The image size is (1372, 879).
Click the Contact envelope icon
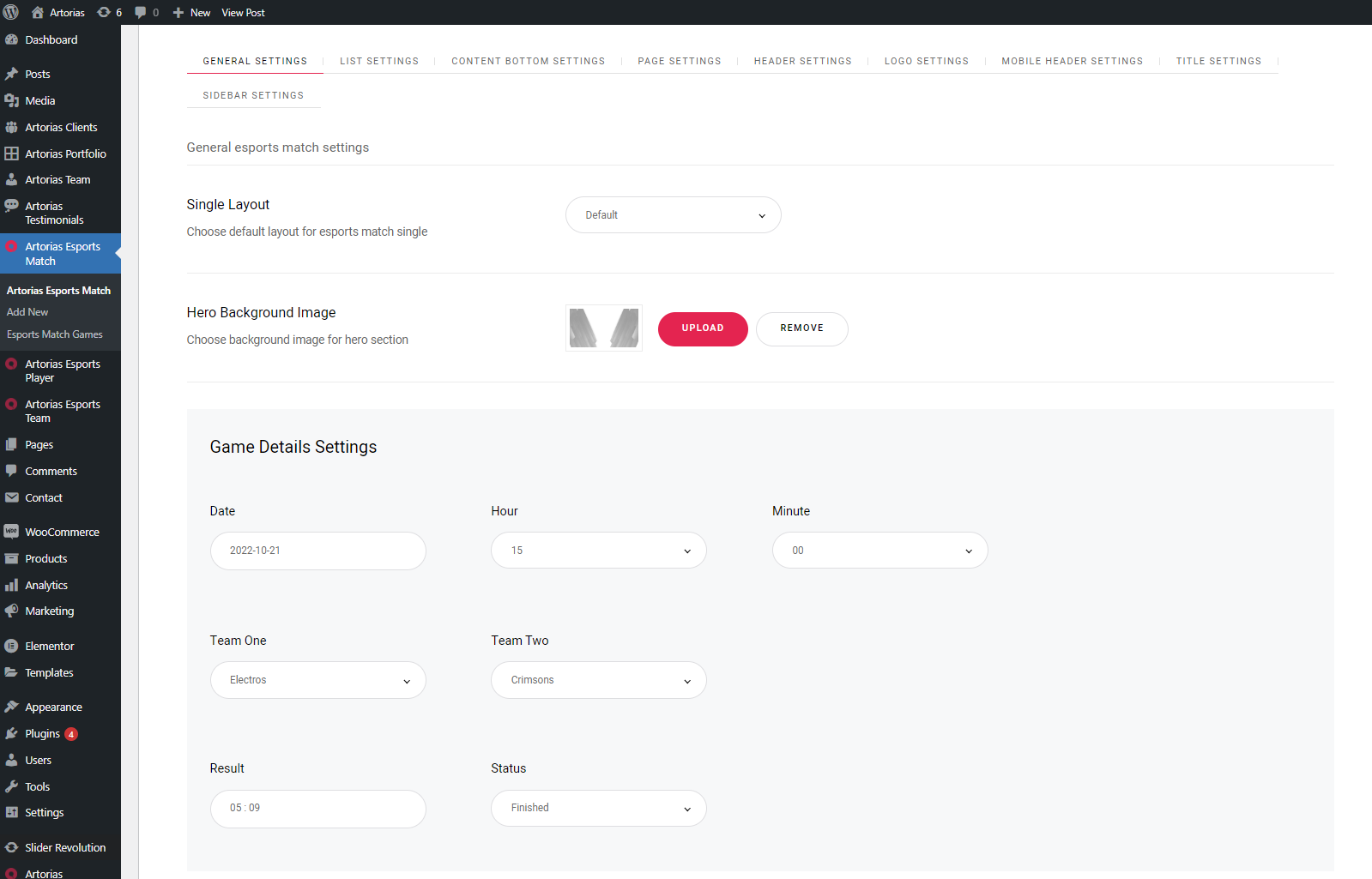pos(11,497)
